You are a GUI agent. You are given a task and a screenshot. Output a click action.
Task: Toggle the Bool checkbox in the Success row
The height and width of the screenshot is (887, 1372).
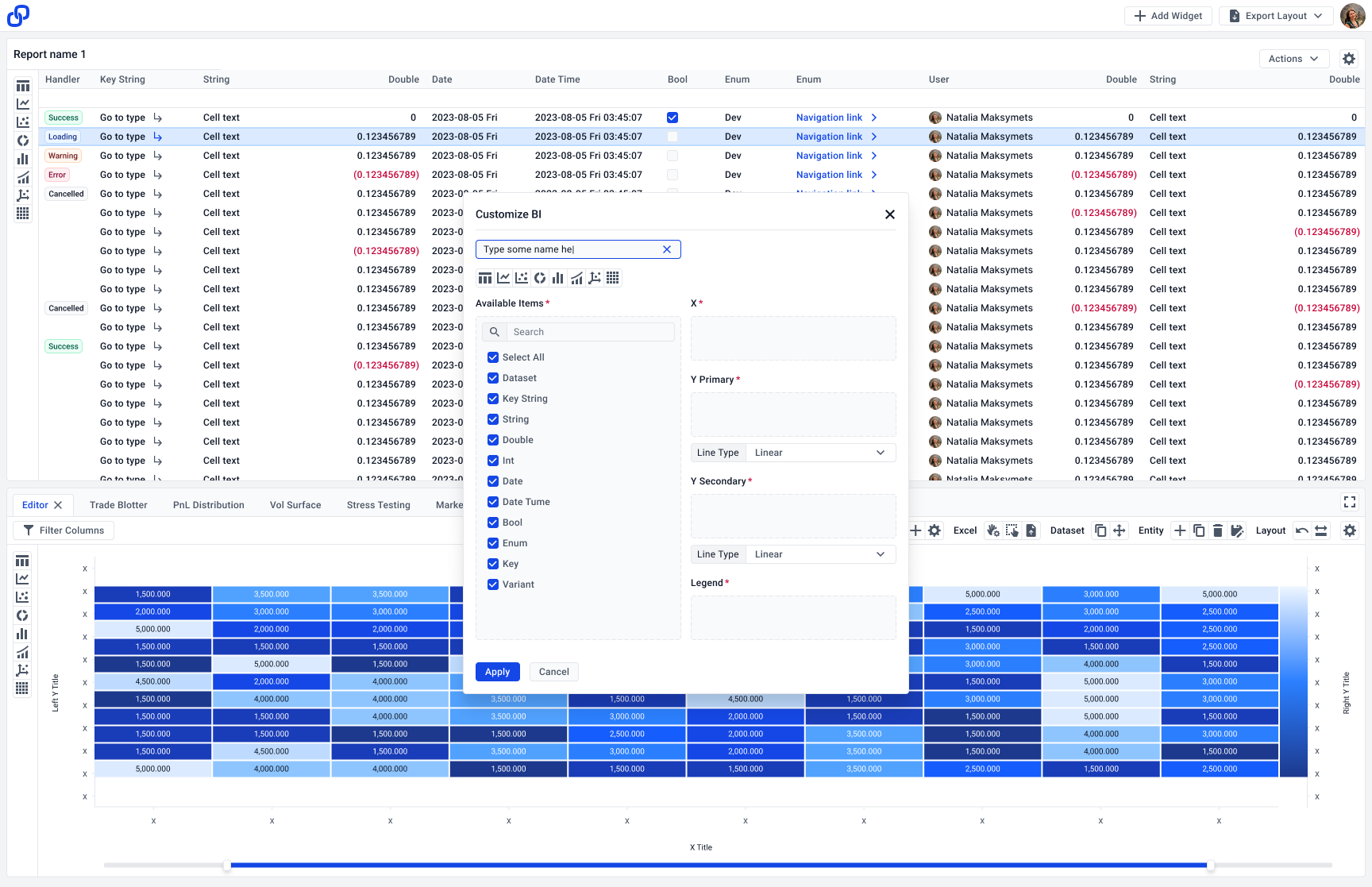(x=673, y=118)
